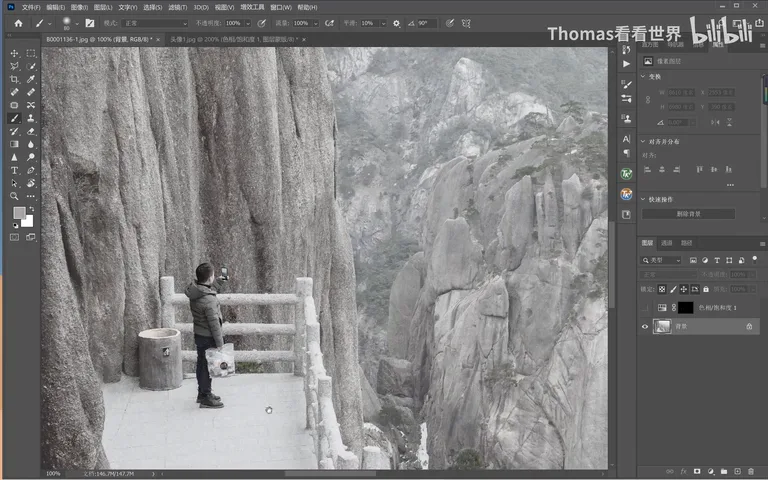Click the Home icon in options bar
The height and width of the screenshot is (480, 768).
click(x=18, y=23)
